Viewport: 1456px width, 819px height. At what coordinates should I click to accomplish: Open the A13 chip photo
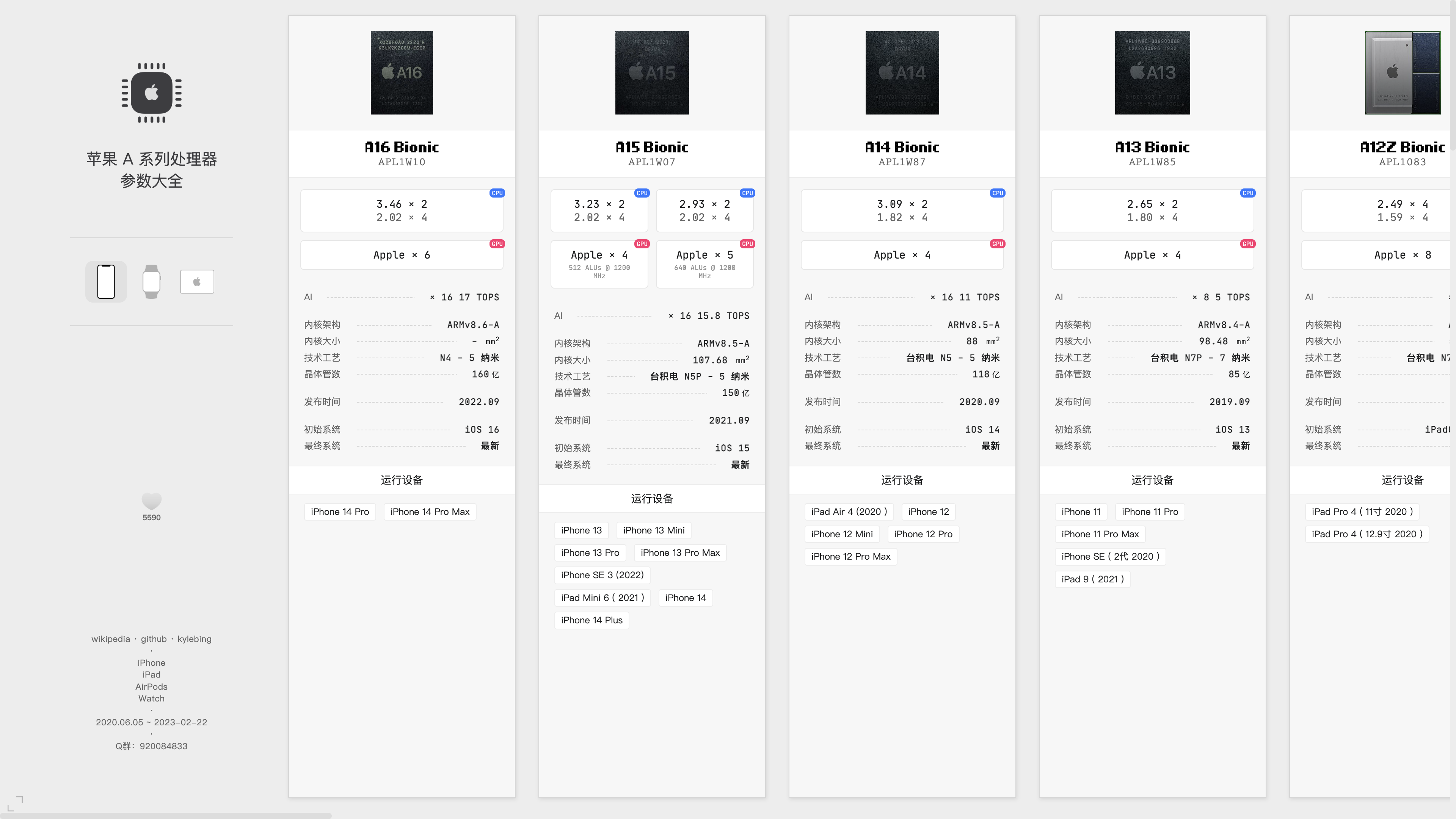click(x=1152, y=73)
